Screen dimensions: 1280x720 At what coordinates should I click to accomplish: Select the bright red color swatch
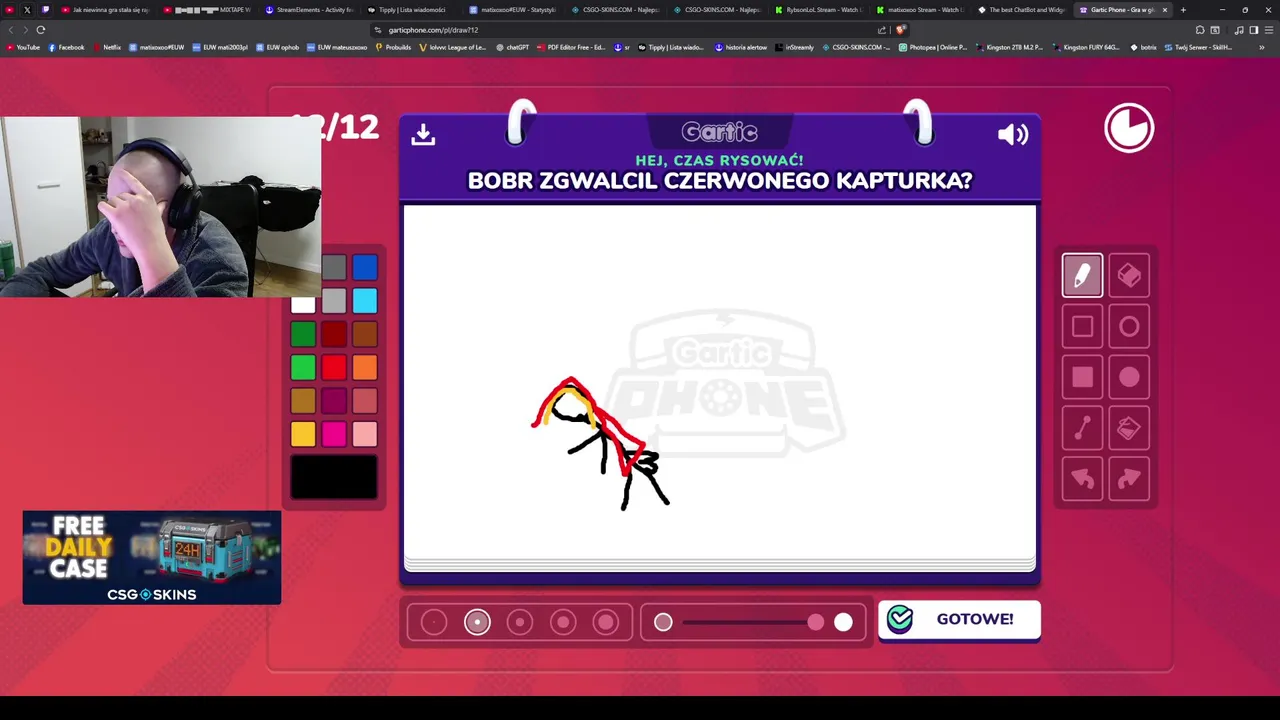pyautogui.click(x=334, y=368)
